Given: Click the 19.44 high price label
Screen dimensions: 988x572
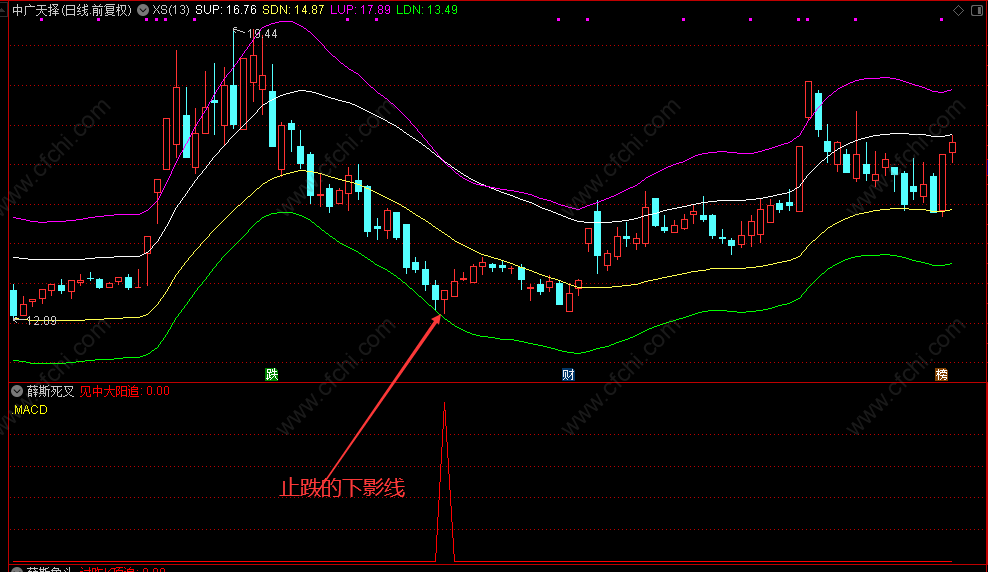Looking at the screenshot, I should (262, 34).
